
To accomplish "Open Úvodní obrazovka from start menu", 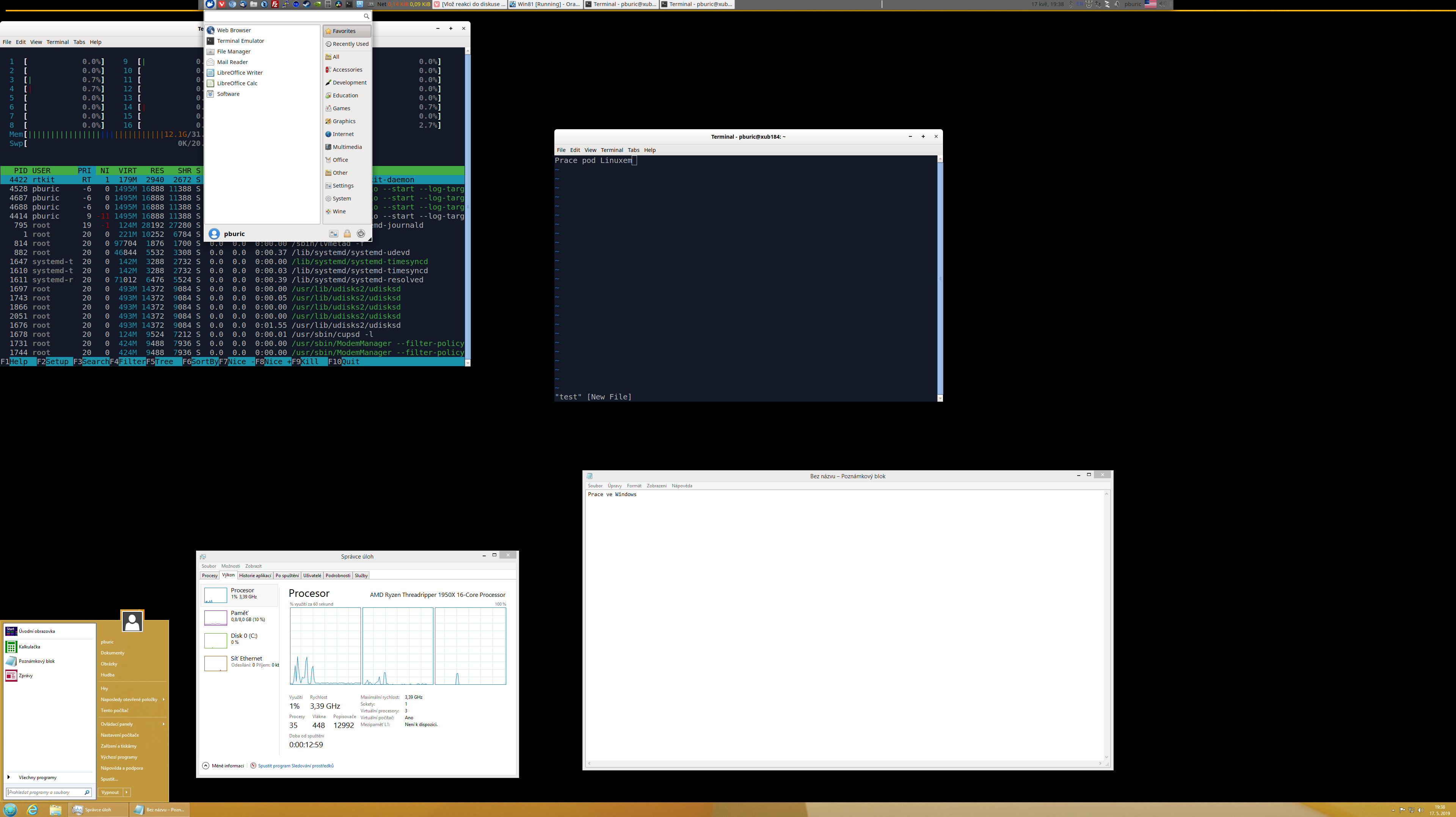I will coord(49,631).
